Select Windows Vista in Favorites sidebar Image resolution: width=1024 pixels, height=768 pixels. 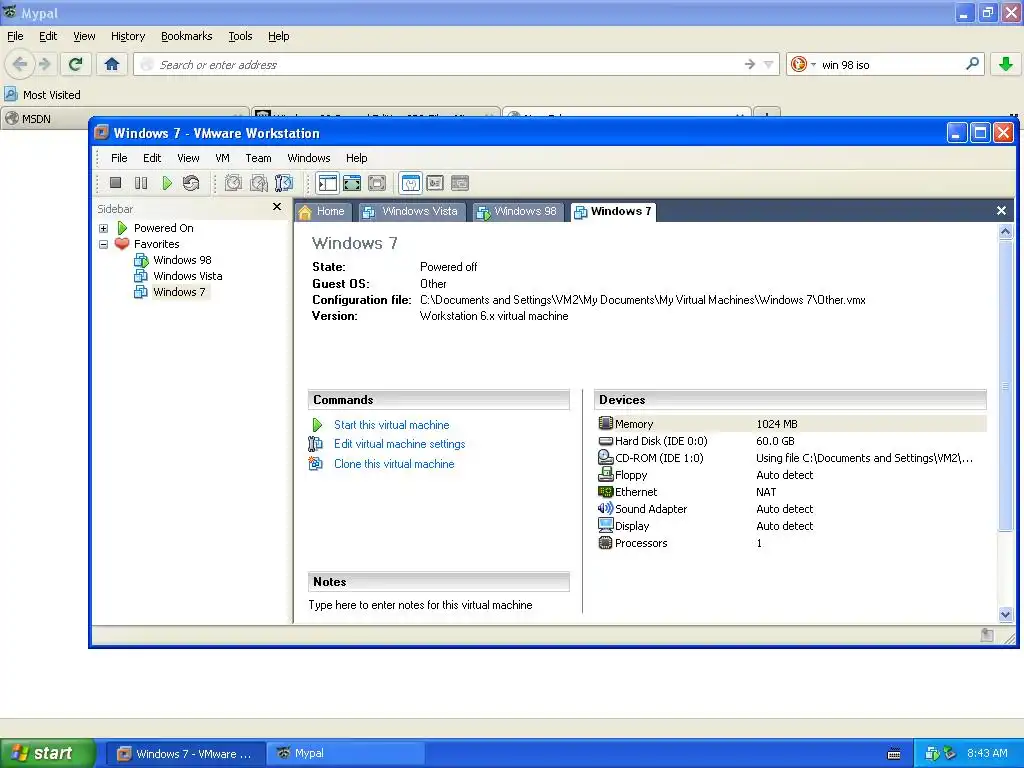pyautogui.click(x=187, y=276)
